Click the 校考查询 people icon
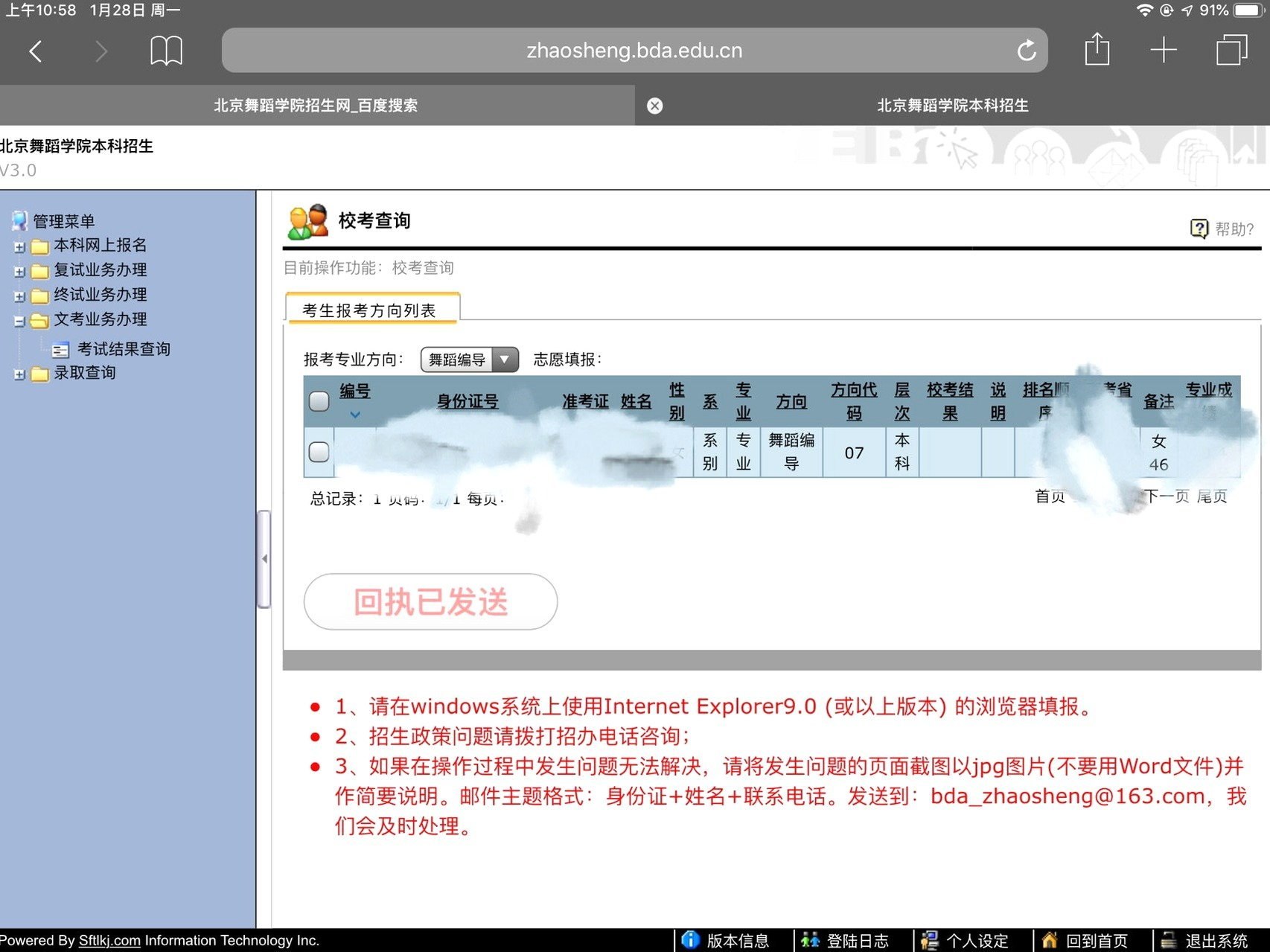The width and height of the screenshot is (1270, 952). pyautogui.click(x=307, y=222)
